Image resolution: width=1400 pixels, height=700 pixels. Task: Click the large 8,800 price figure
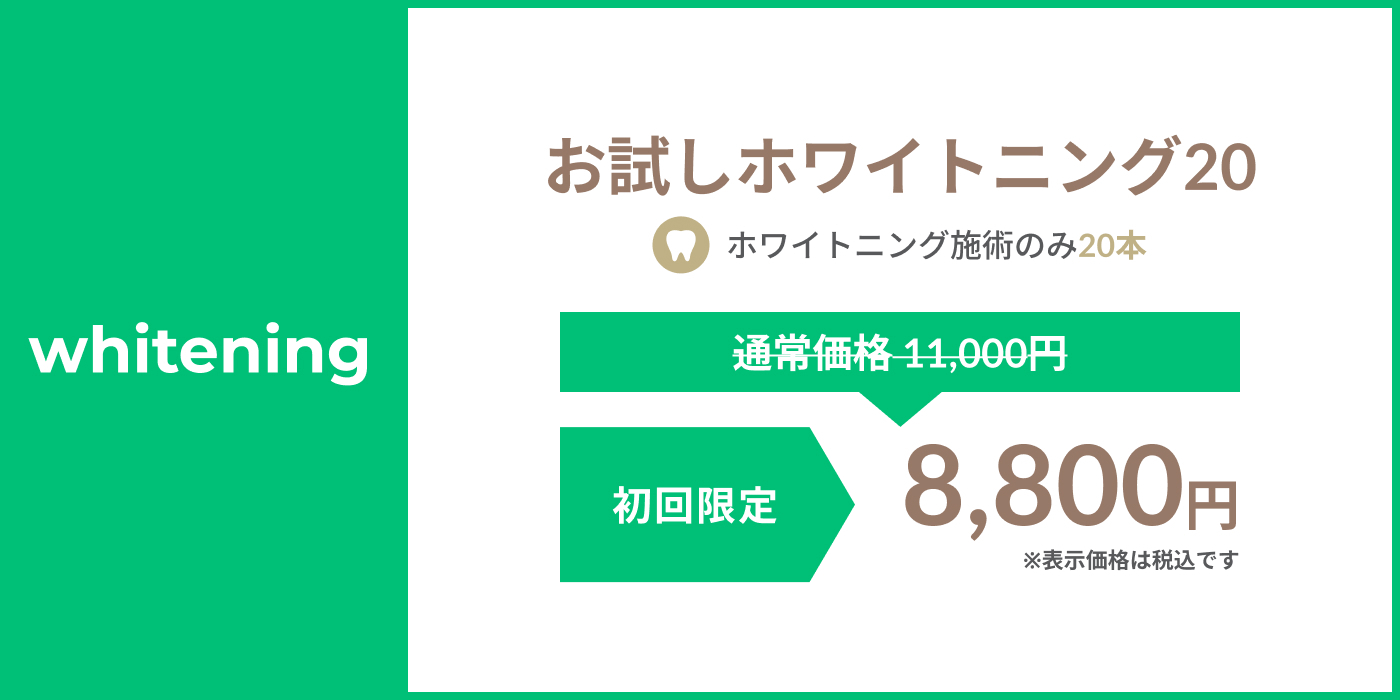point(1042,487)
